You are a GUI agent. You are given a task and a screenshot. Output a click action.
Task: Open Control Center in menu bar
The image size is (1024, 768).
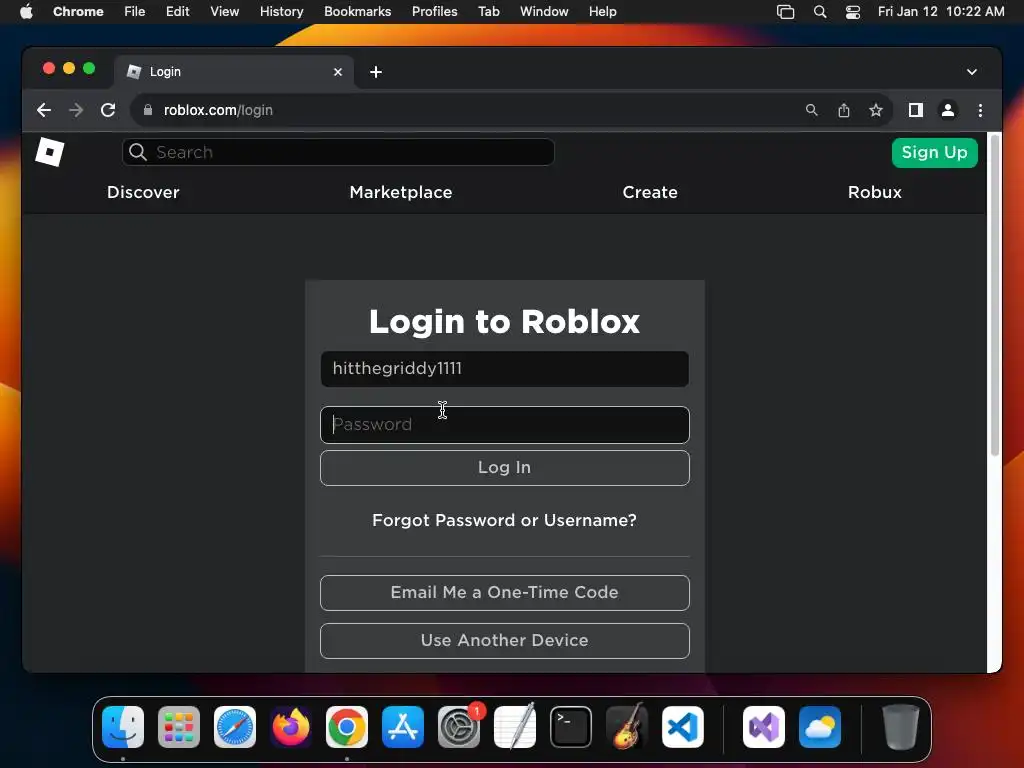click(x=853, y=12)
